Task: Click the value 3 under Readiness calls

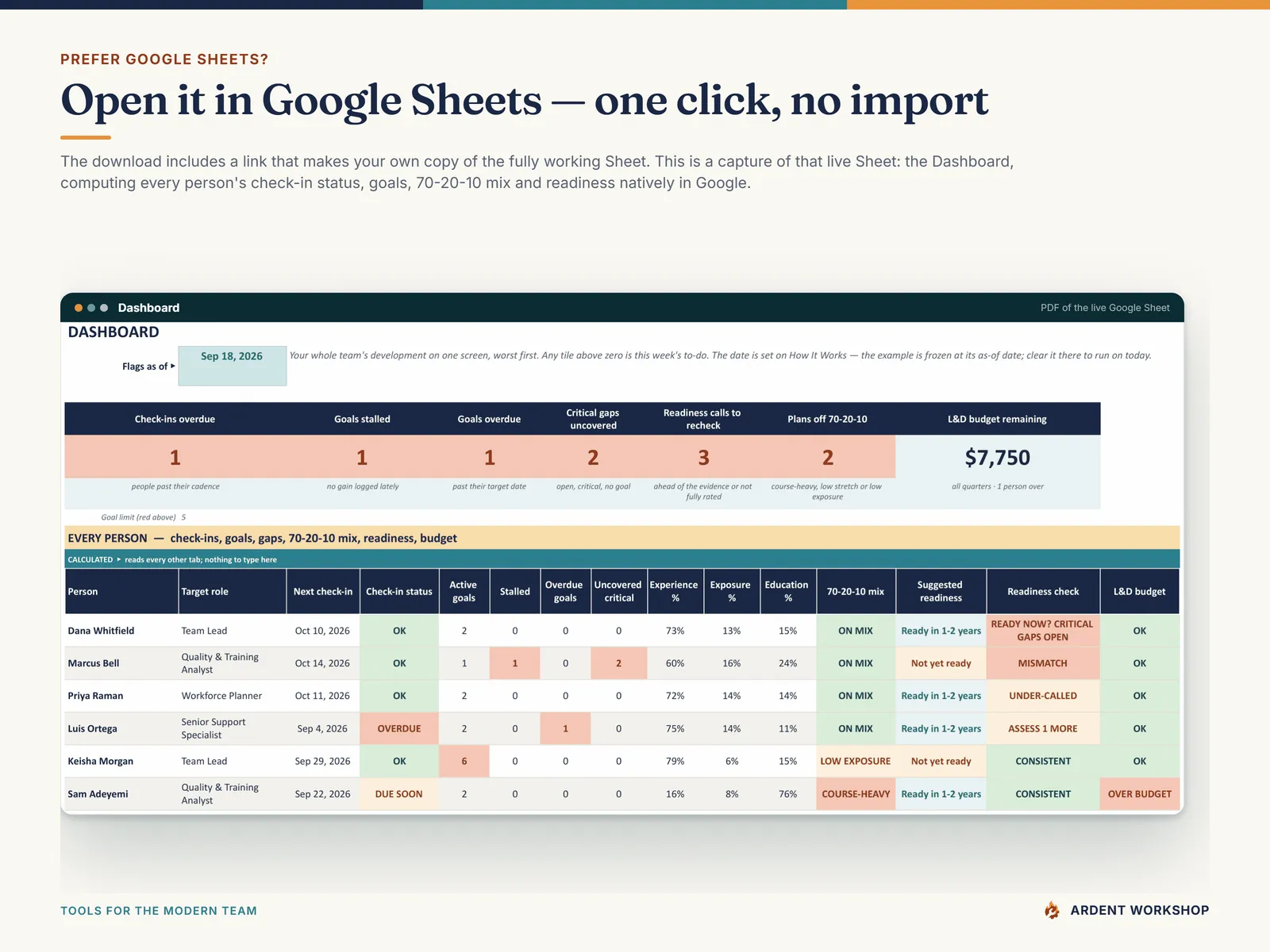Action: coord(703,458)
